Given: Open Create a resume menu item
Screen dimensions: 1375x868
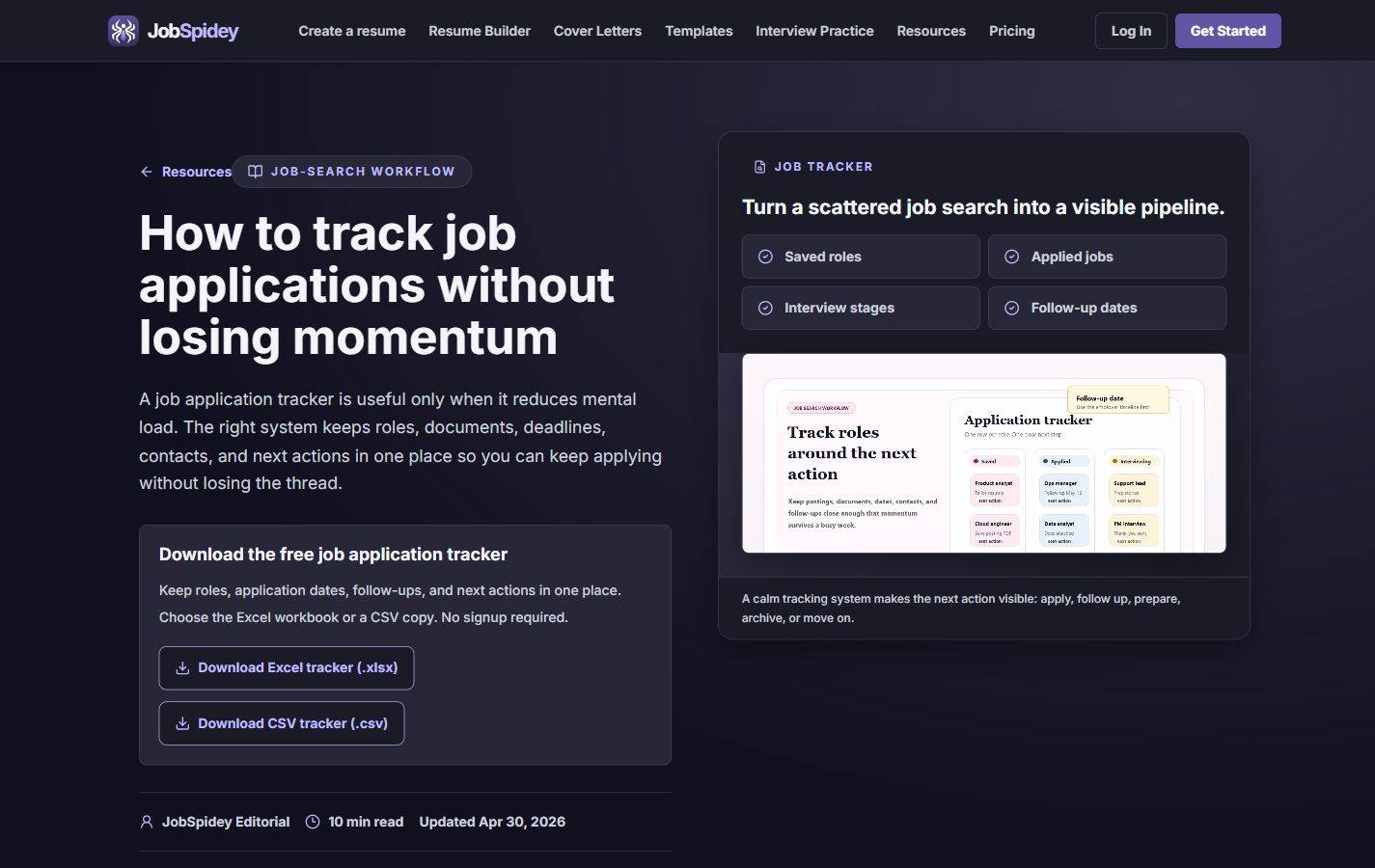Looking at the screenshot, I should tap(352, 31).
